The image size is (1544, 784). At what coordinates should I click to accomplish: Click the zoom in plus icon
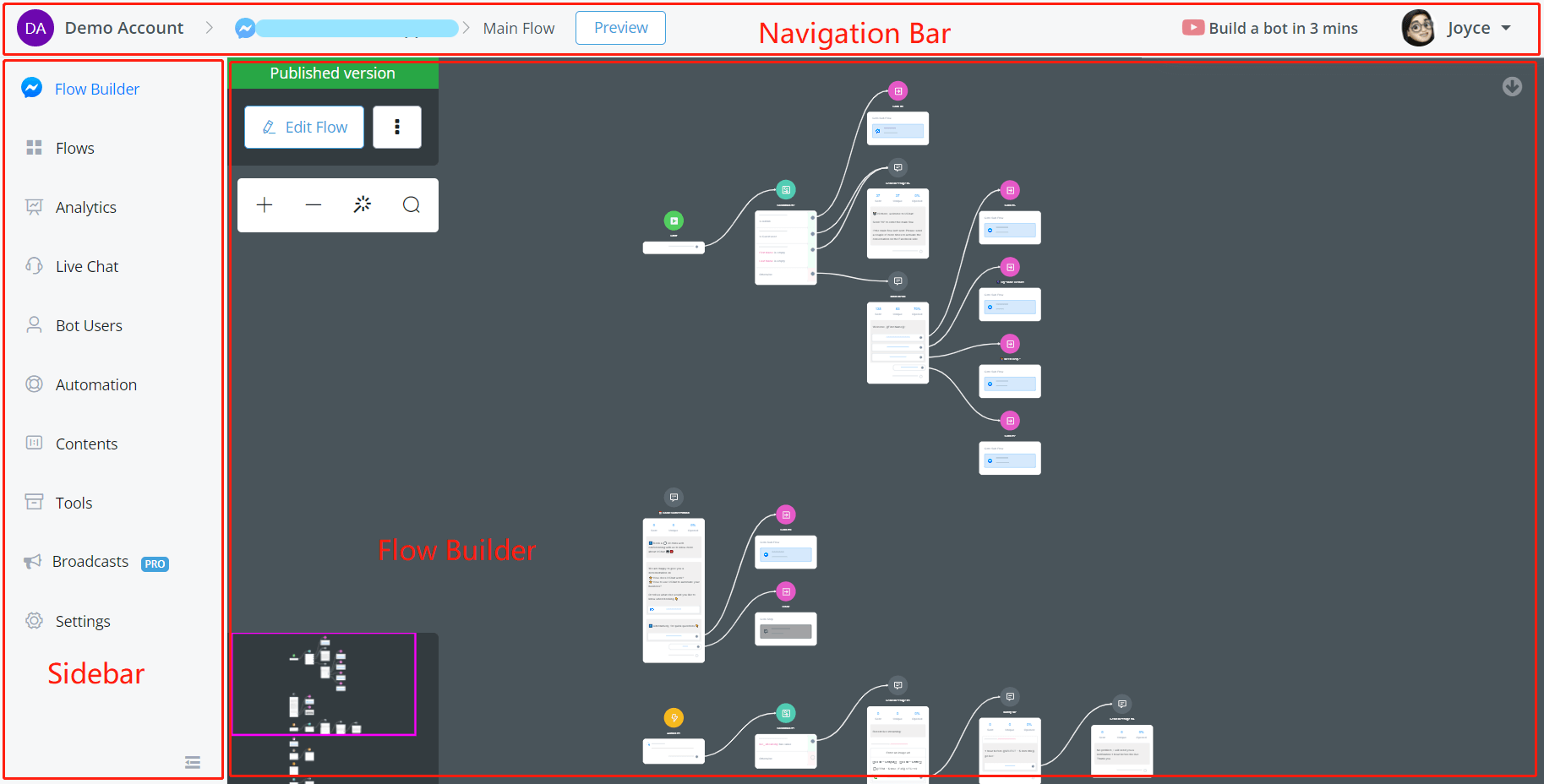[265, 205]
